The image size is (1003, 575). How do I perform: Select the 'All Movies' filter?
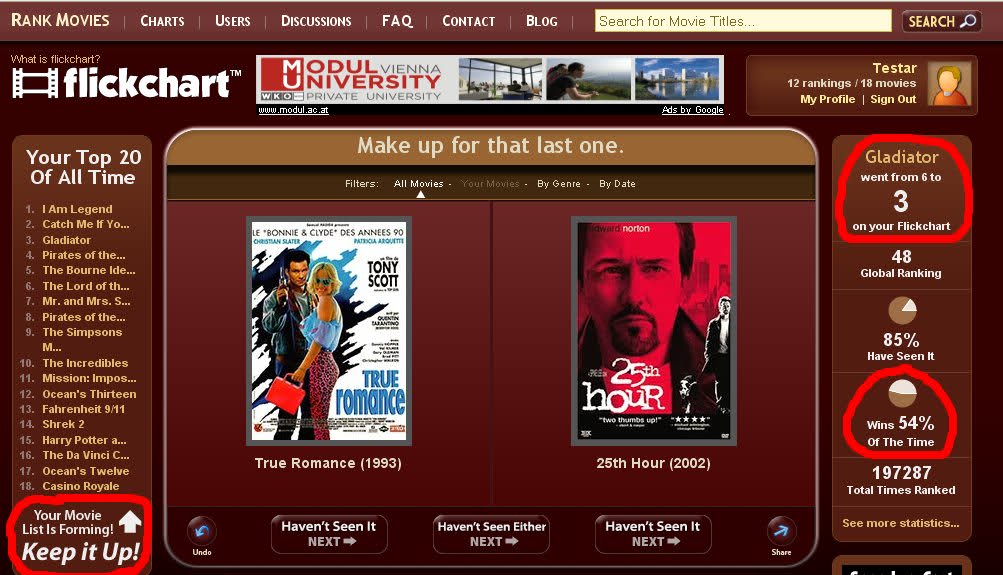coord(418,184)
